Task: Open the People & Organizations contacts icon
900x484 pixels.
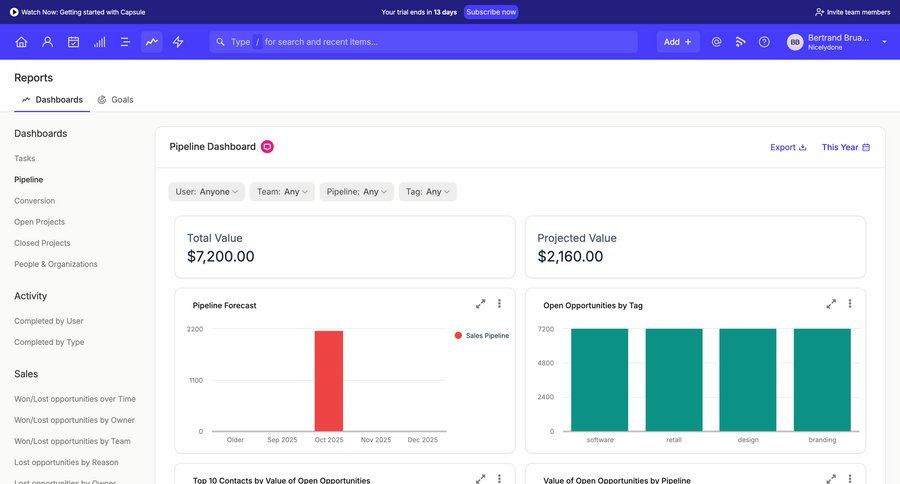Action: point(47,42)
